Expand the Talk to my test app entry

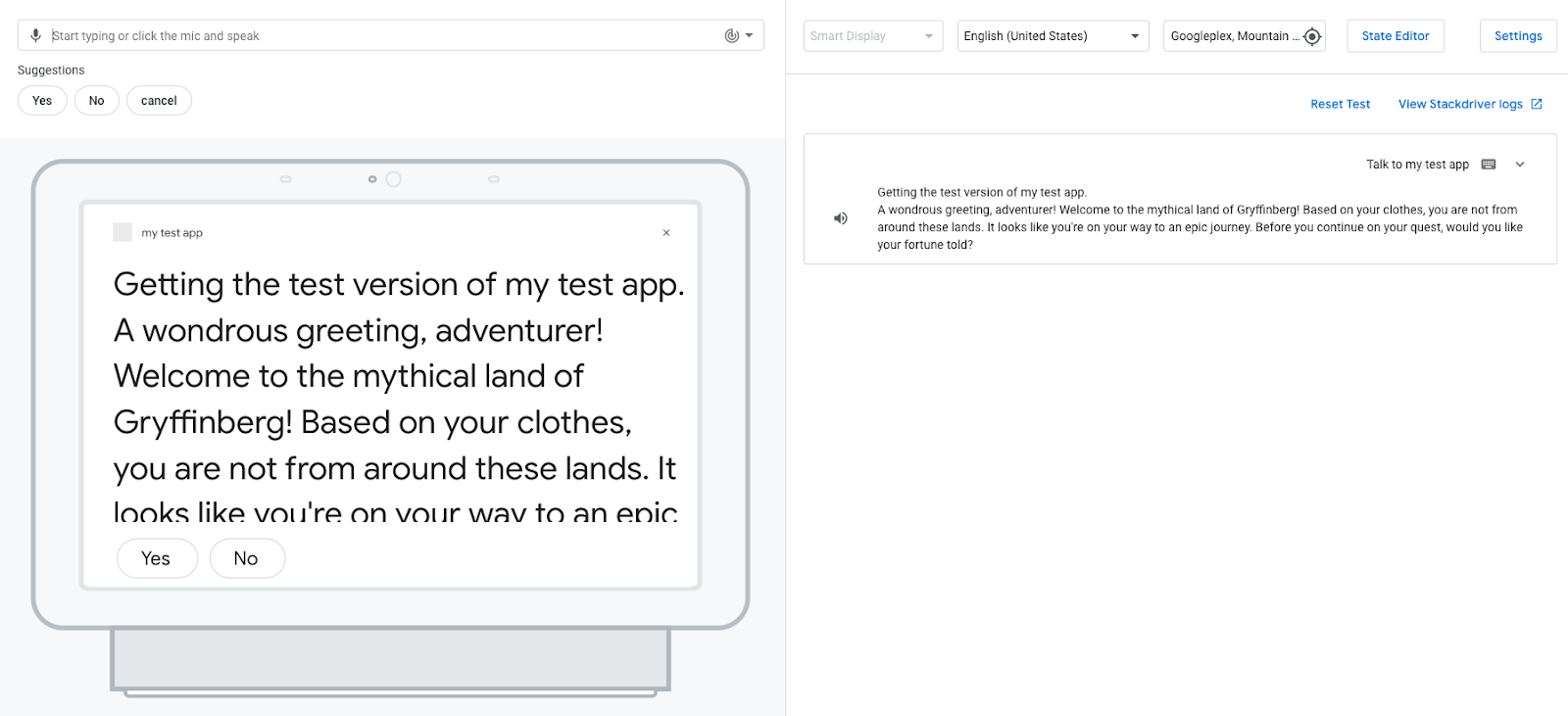pos(1520,165)
